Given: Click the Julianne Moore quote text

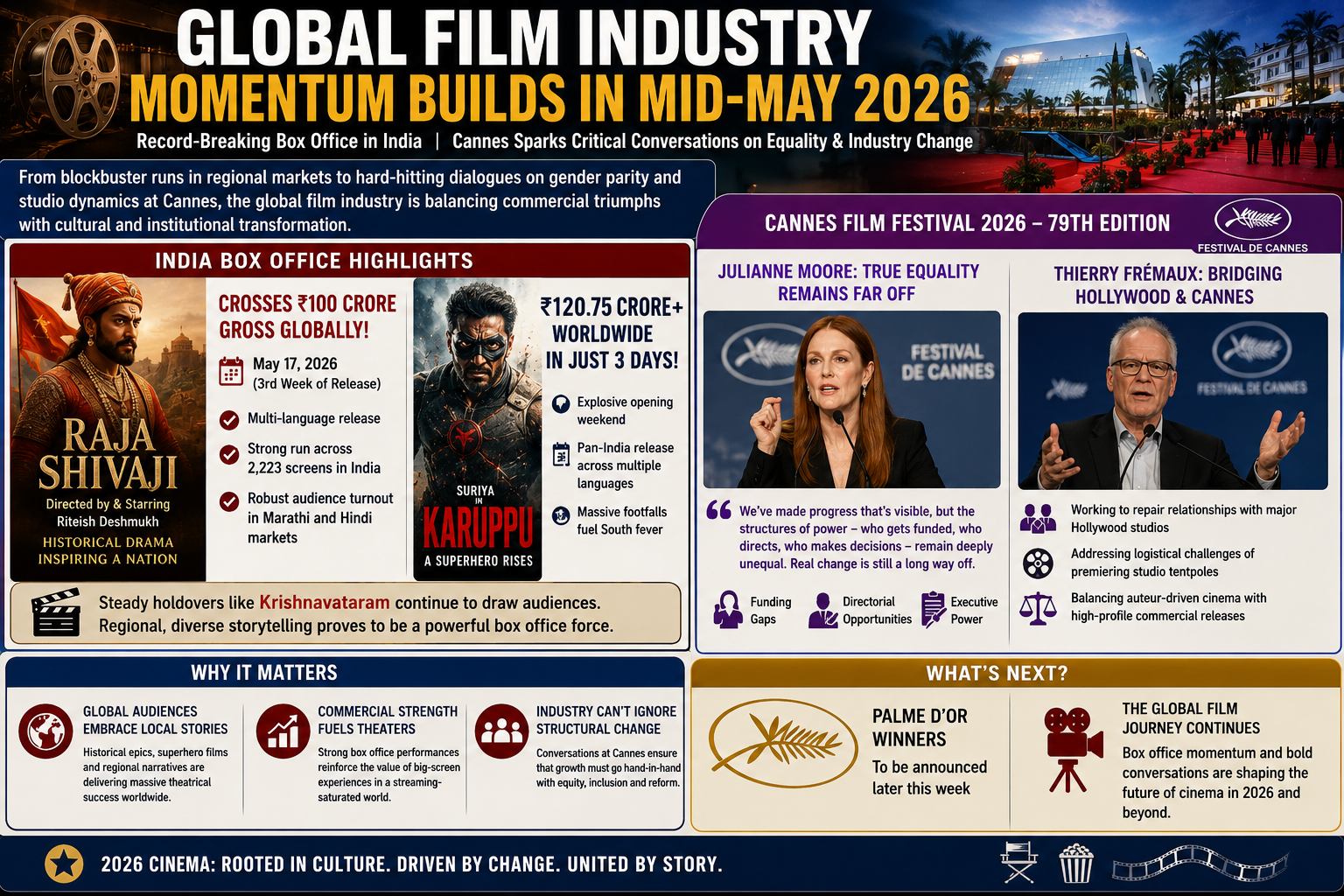Looking at the screenshot, I should [x=866, y=537].
